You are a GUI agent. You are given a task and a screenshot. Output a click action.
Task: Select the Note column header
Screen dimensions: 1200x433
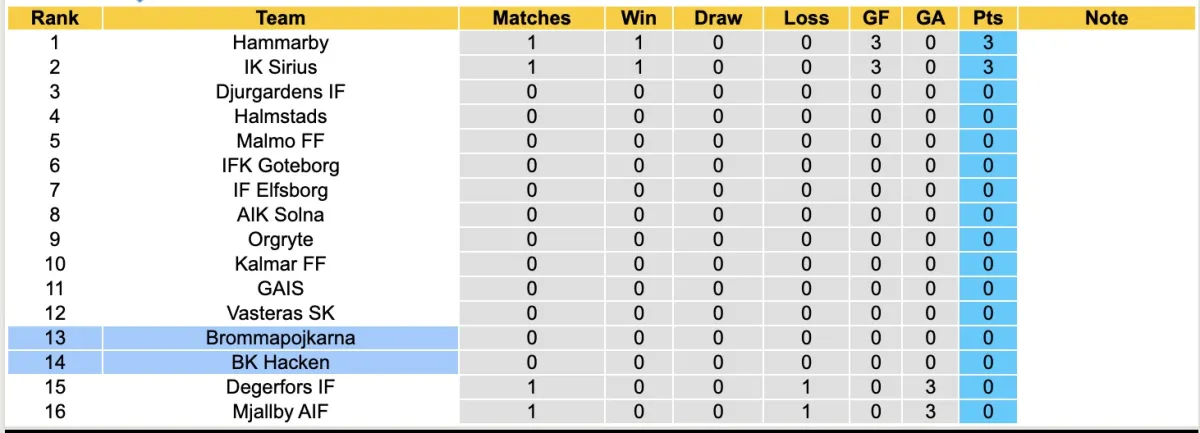(x=1105, y=18)
